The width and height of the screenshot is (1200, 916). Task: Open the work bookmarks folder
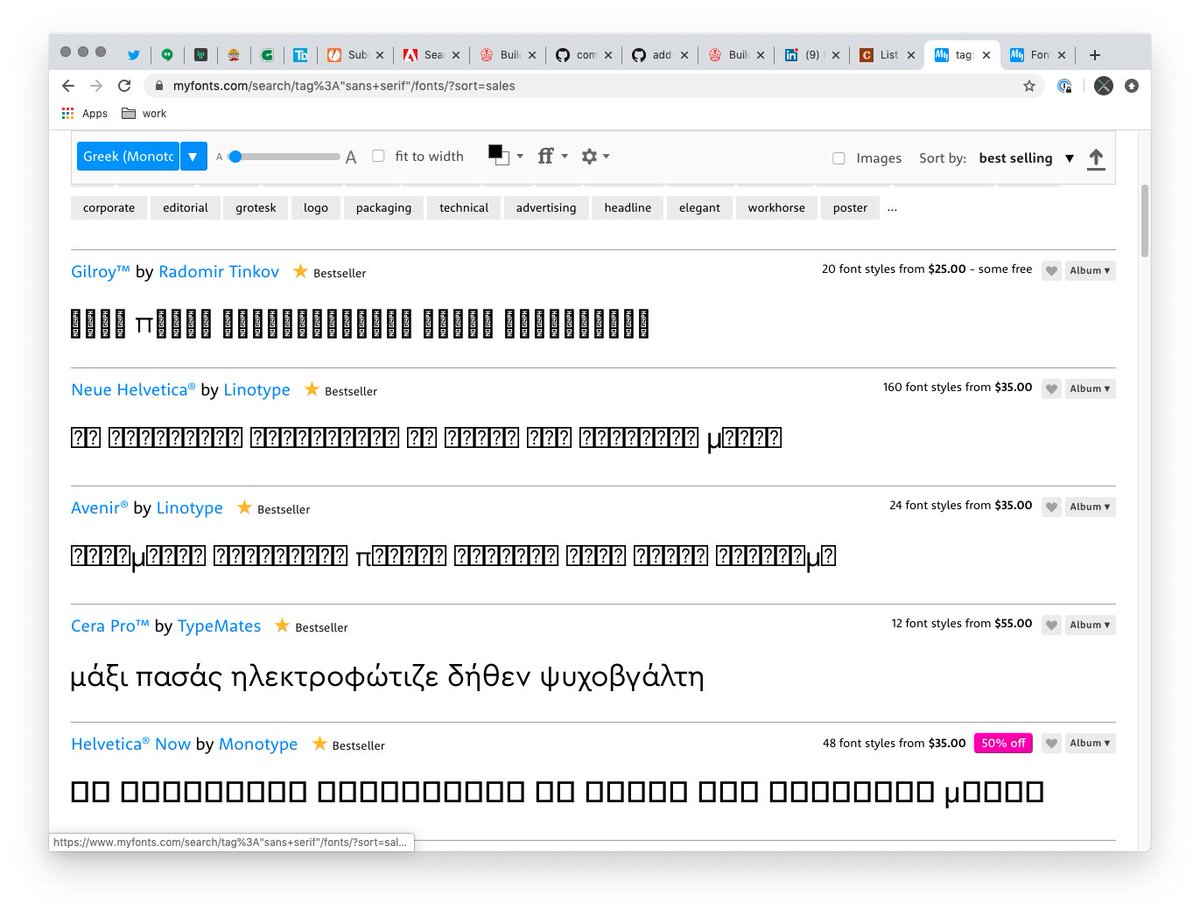click(x=144, y=113)
